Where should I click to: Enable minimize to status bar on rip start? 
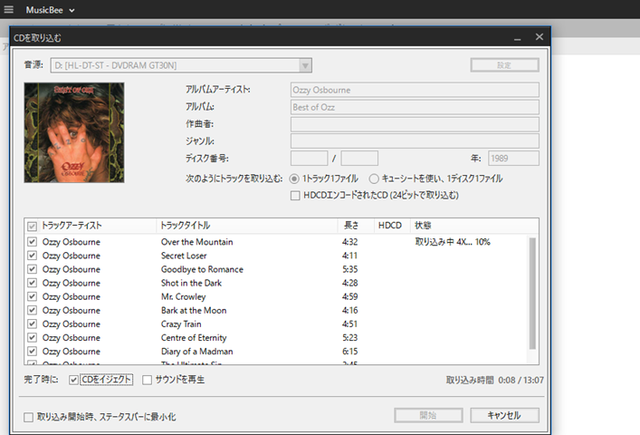point(28,417)
